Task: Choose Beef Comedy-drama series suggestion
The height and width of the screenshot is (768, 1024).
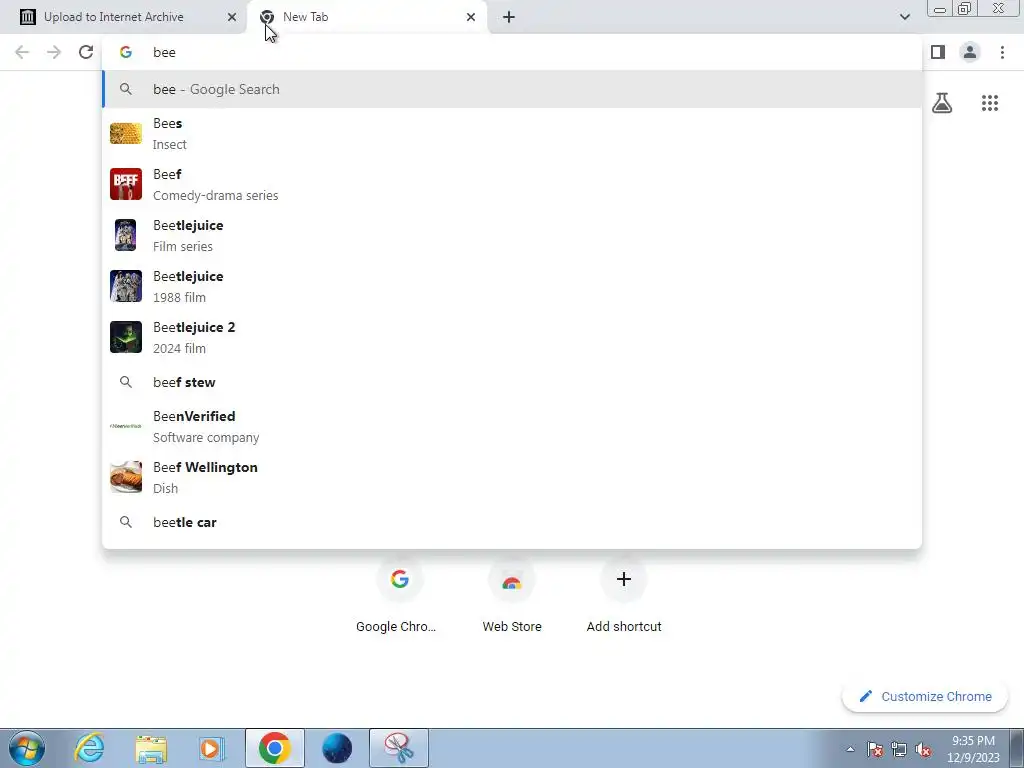Action: pos(512,185)
